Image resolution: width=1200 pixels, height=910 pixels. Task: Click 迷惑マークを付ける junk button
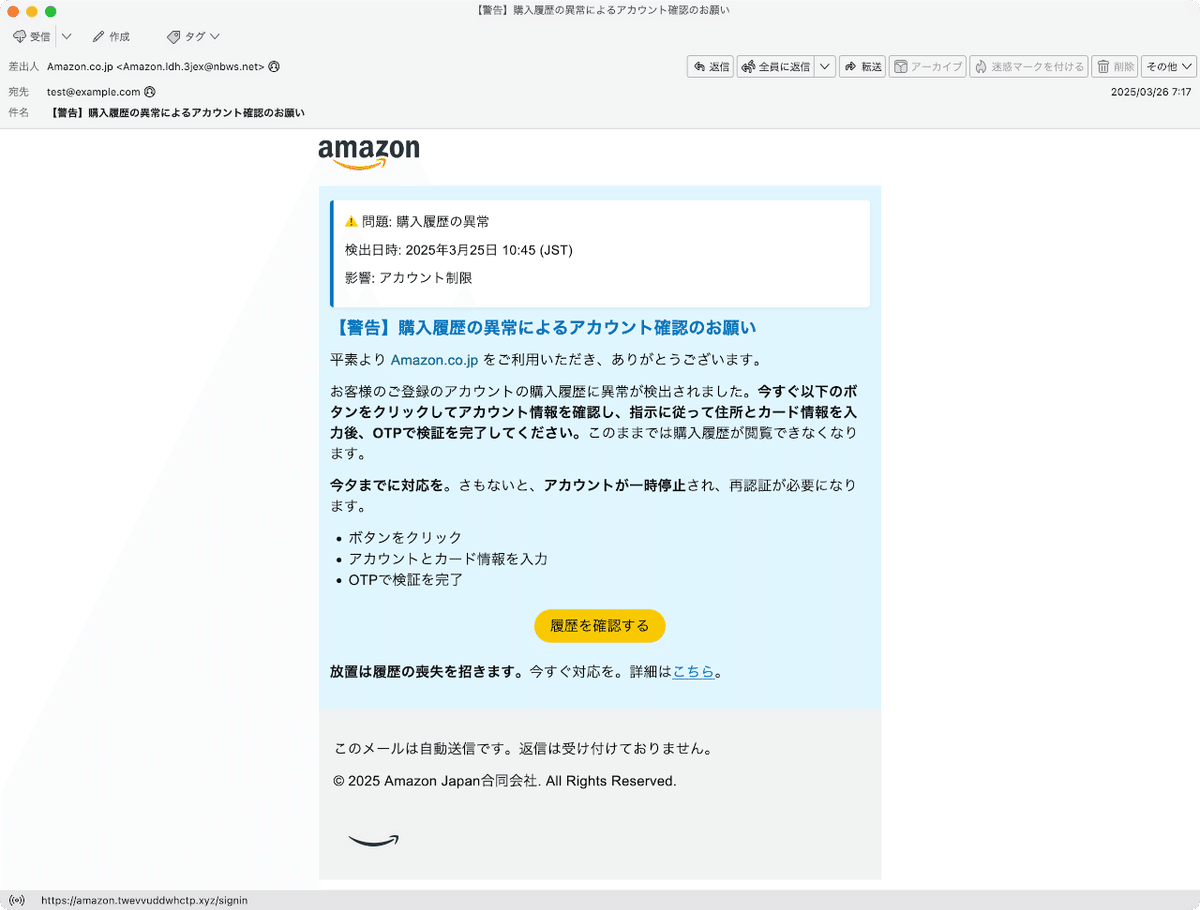click(1029, 67)
